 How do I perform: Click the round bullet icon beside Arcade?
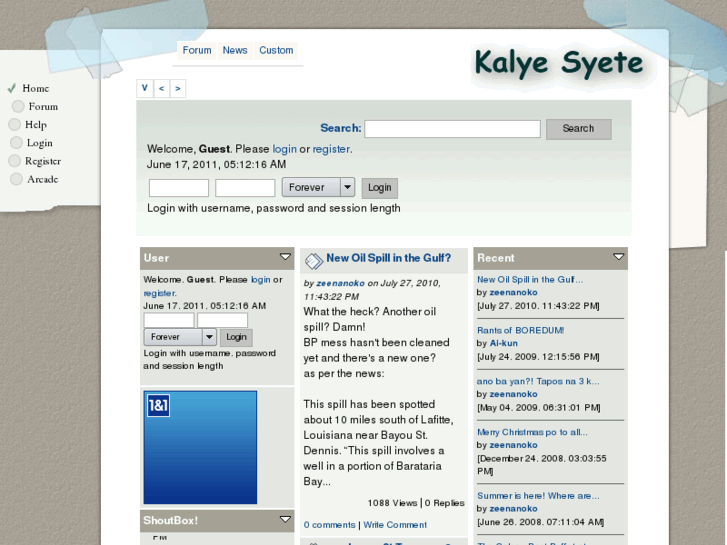[x=16, y=179]
